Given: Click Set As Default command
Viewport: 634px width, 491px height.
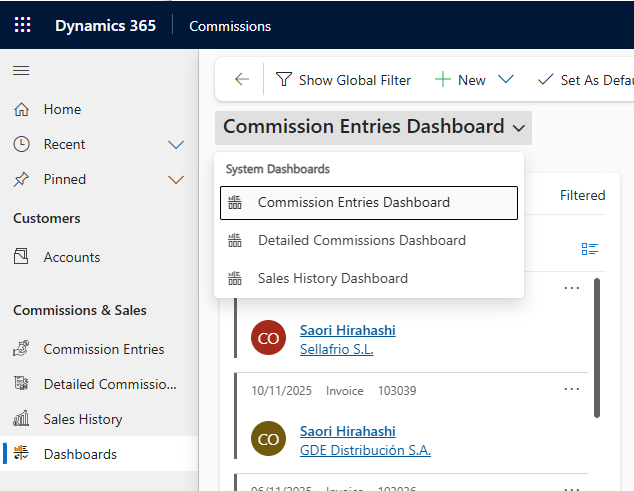Looking at the screenshot, I should click(x=585, y=80).
